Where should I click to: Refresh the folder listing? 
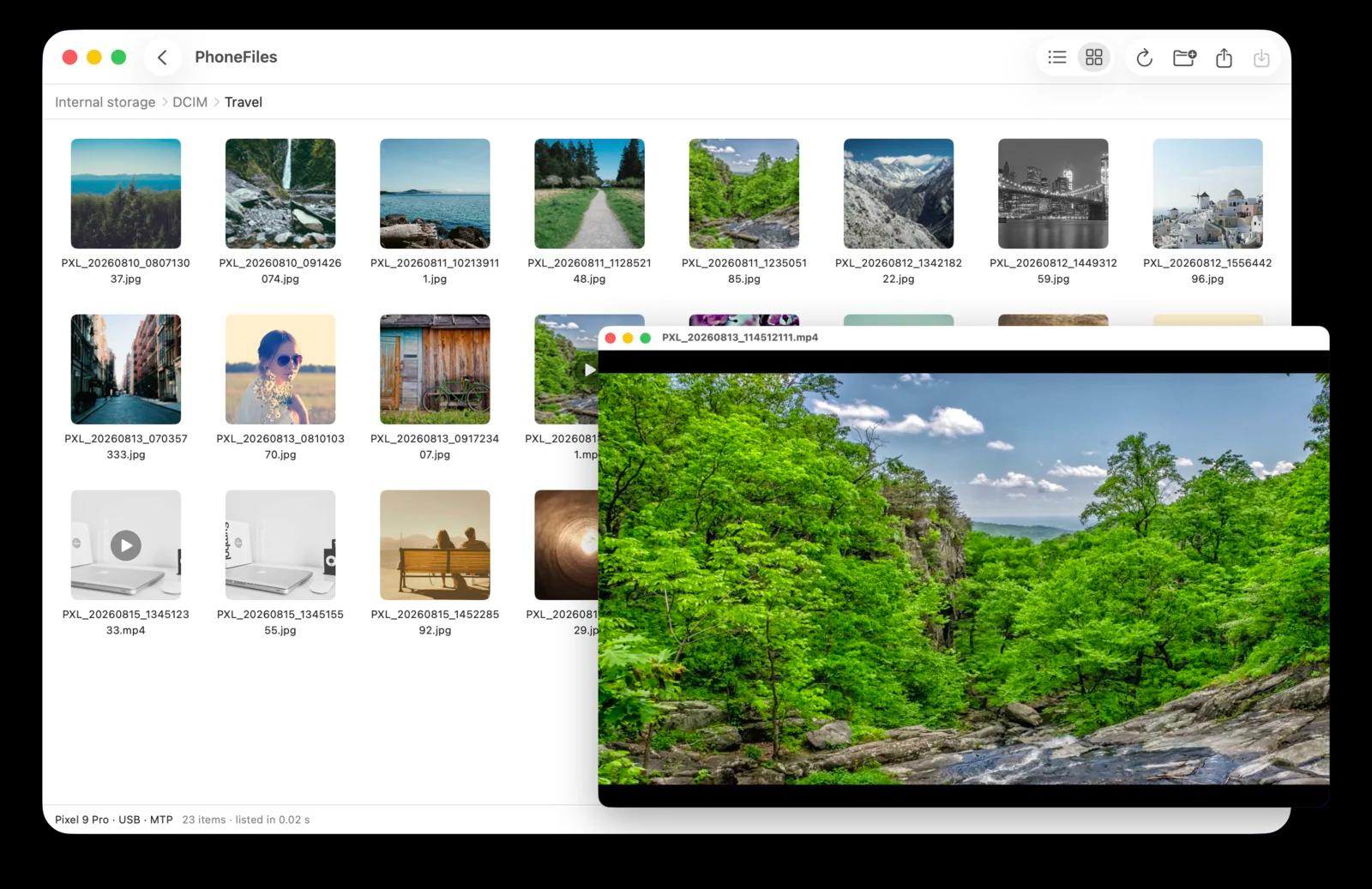1144,57
